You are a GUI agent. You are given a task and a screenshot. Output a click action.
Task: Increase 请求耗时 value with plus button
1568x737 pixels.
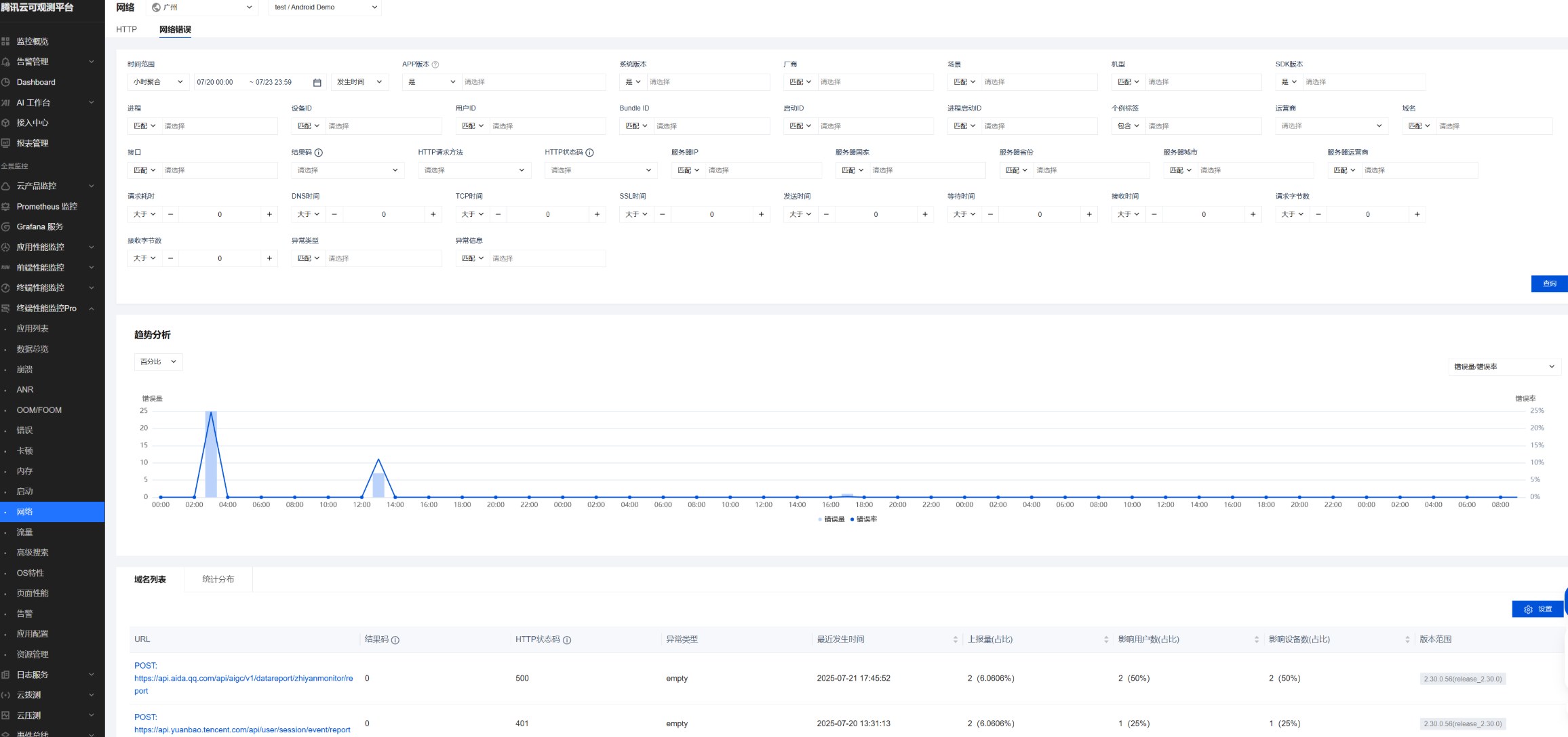click(269, 214)
